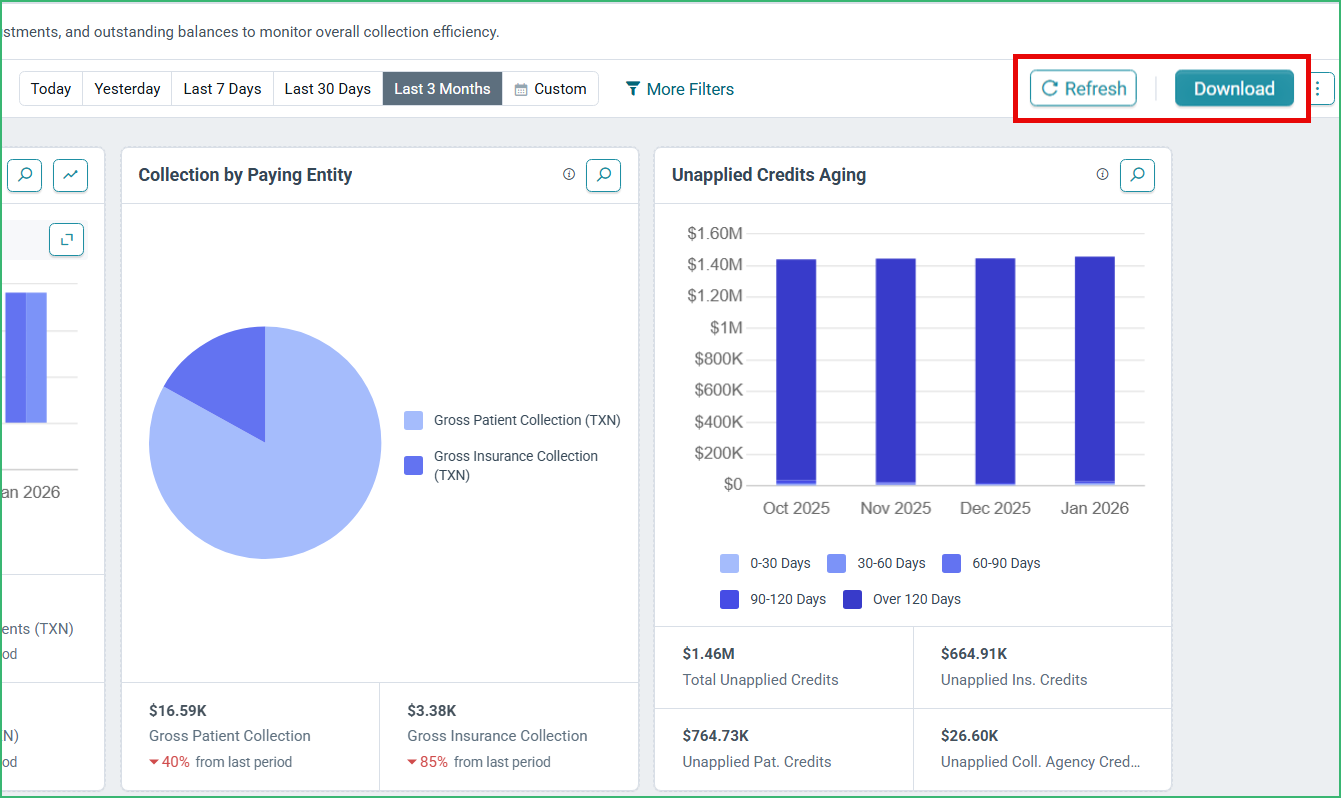Select the Last 7 Days range
The image size is (1341, 798).
[x=222, y=89]
